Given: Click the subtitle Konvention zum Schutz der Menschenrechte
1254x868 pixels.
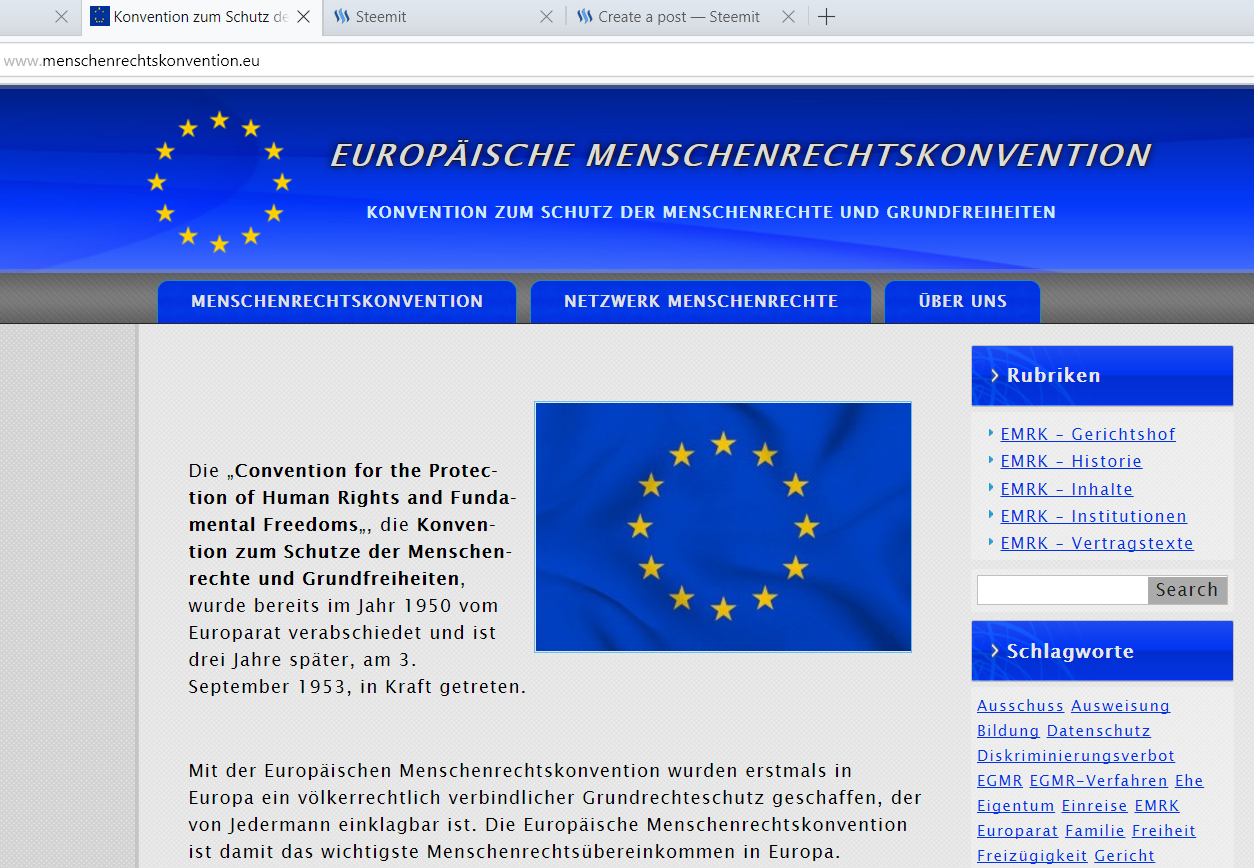Looking at the screenshot, I should (711, 212).
